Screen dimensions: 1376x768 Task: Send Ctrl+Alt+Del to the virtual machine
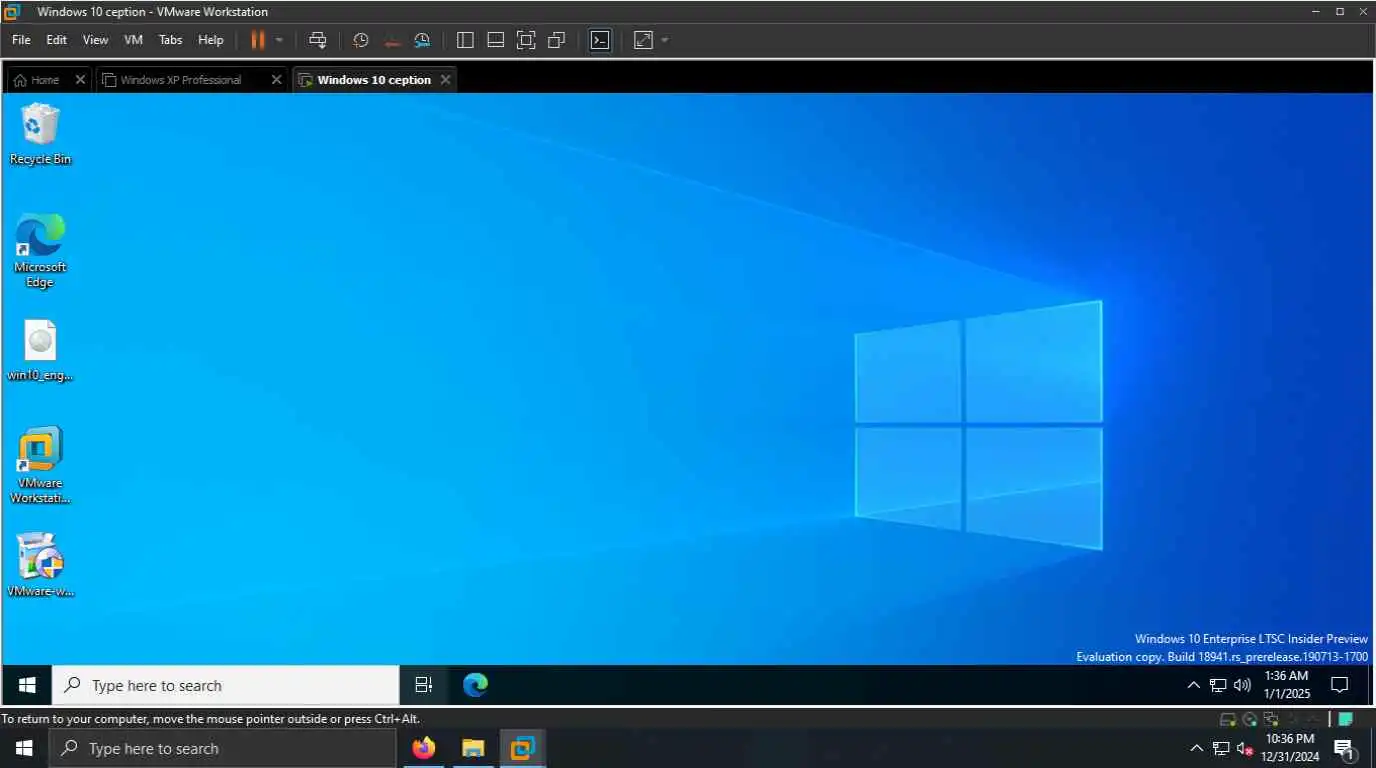click(x=318, y=40)
